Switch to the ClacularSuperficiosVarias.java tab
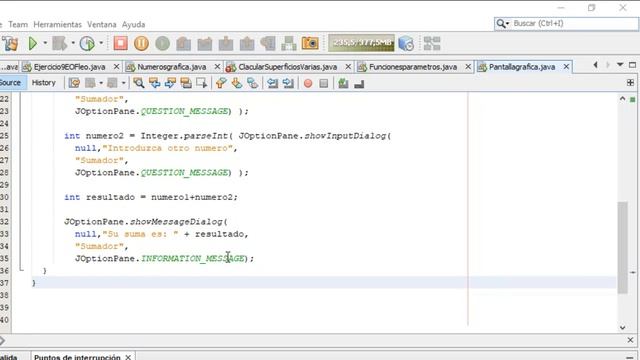Viewport: 640px width, 360px height. [288, 67]
